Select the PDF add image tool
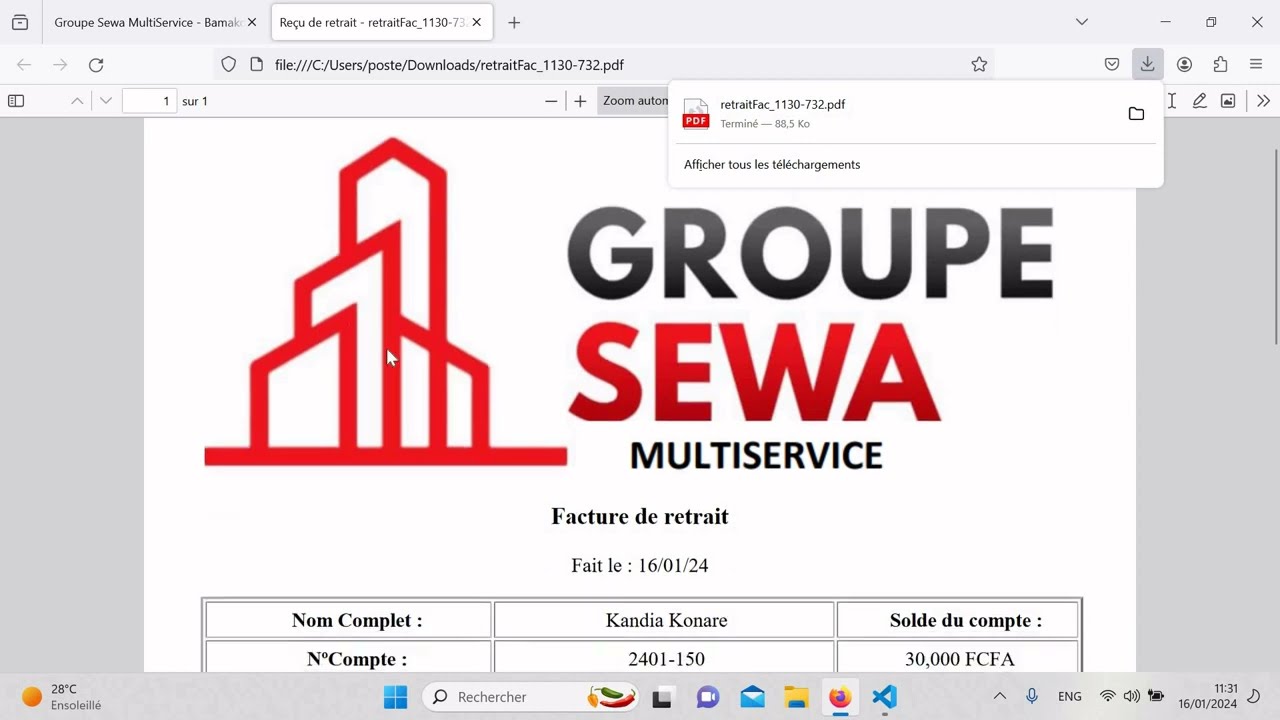This screenshot has height=720, width=1280. click(x=1228, y=101)
